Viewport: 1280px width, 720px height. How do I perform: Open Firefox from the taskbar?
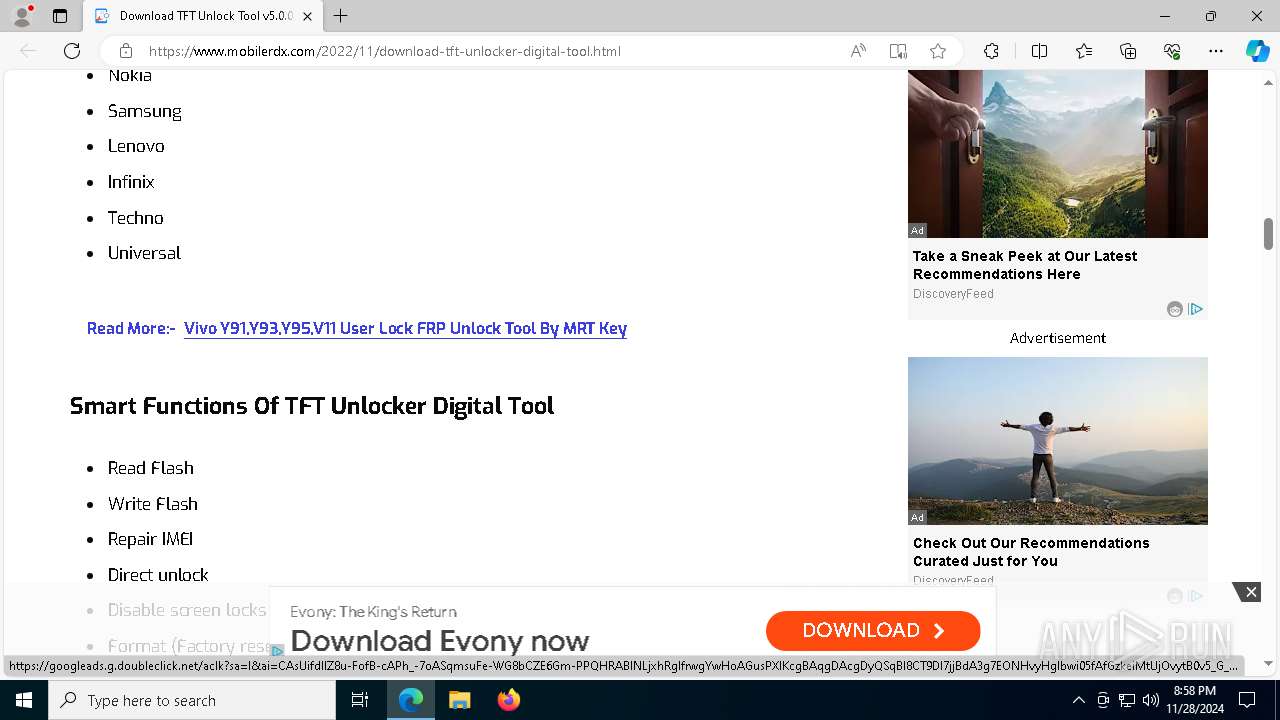(509, 700)
